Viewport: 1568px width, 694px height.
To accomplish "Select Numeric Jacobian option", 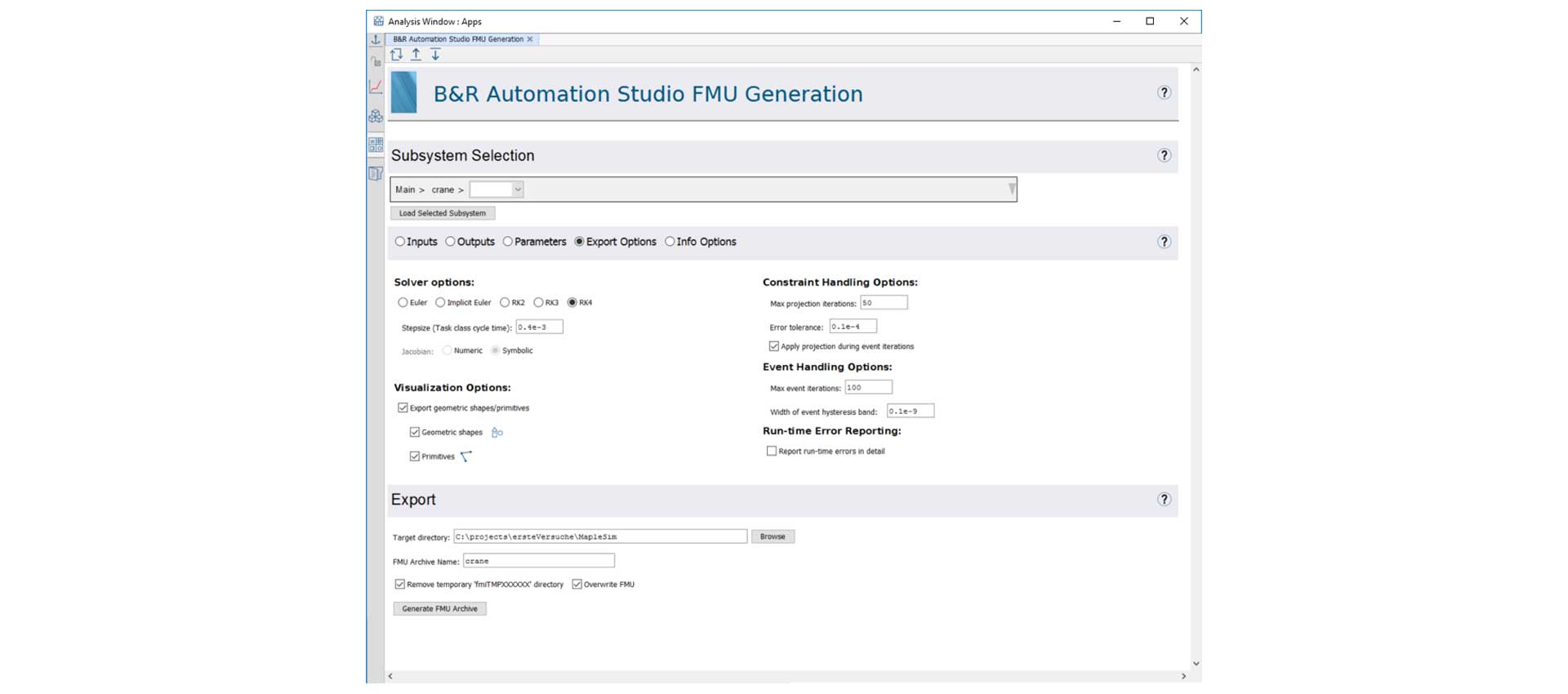I will (447, 350).
